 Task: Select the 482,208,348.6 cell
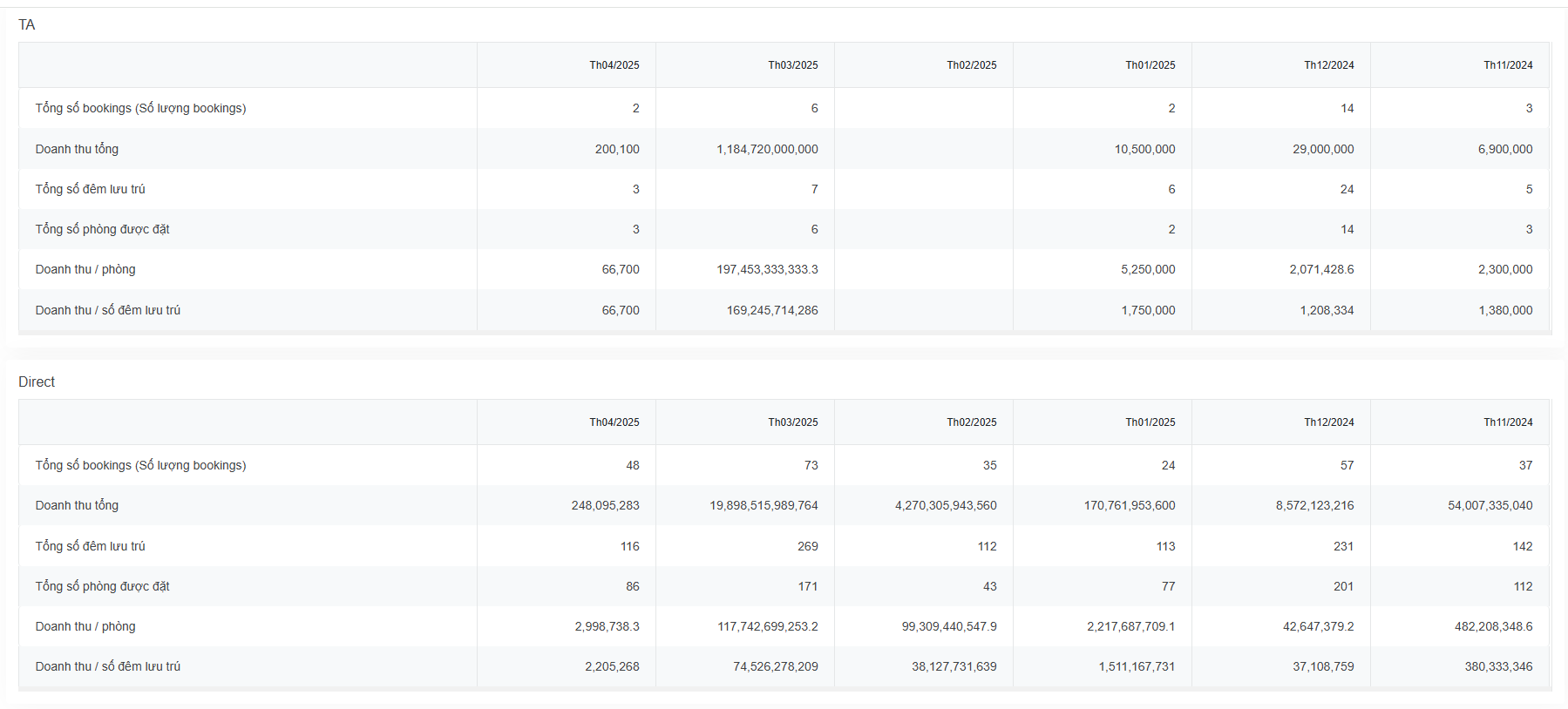pyautogui.click(x=1493, y=626)
